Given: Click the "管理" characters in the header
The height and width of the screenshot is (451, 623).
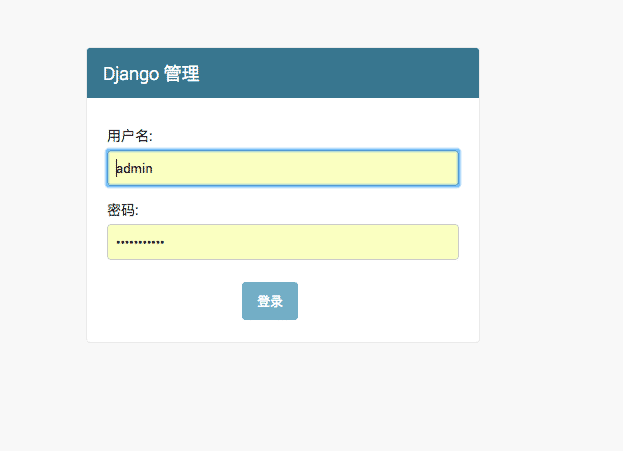Looking at the screenshot, I should (x=182, y=74).
